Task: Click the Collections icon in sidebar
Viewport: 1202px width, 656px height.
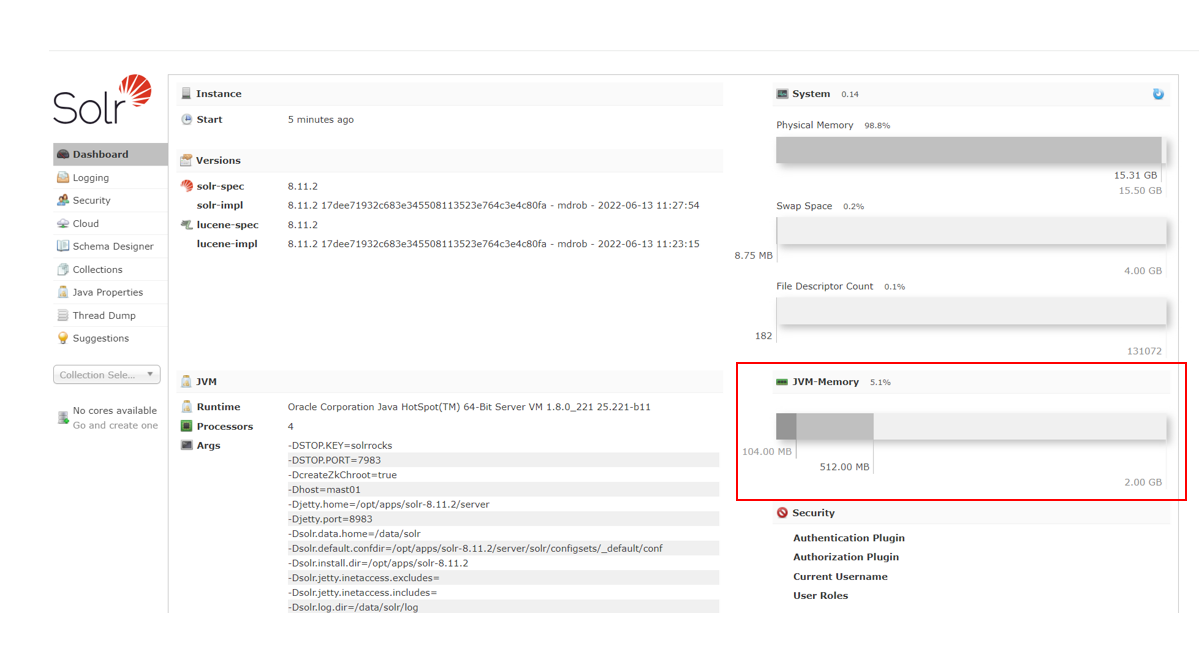Action: click(x=63, y=269)
